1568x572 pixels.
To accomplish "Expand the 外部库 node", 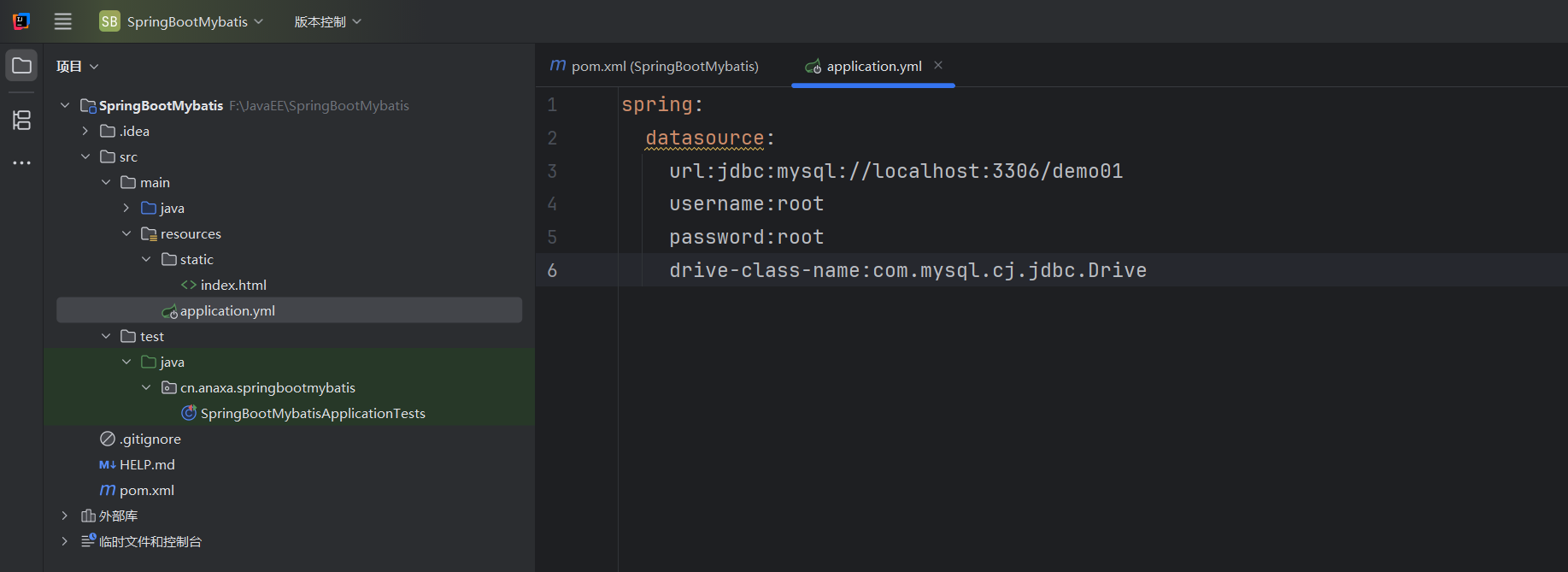I will pos(65,516).
